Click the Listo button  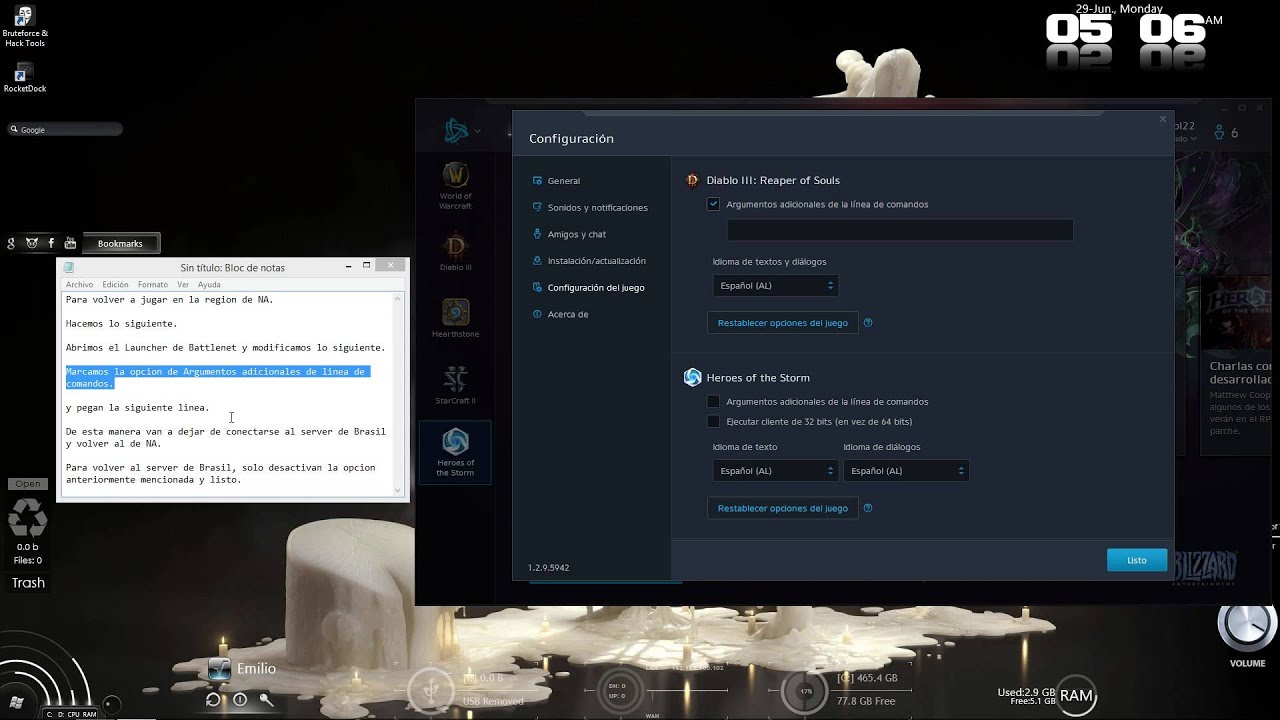1137,560
